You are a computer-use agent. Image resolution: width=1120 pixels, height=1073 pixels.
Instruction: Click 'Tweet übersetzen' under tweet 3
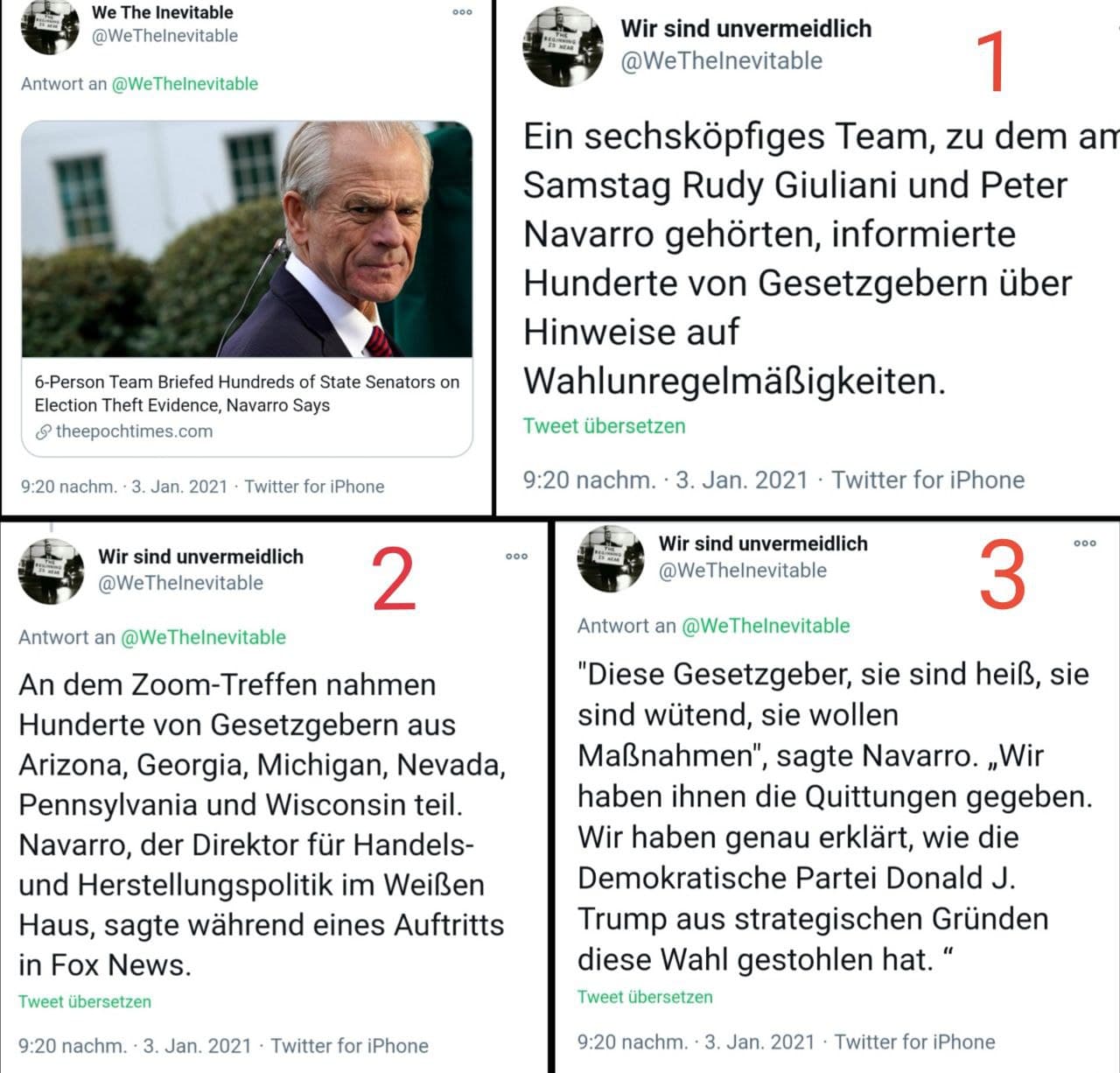645,997
